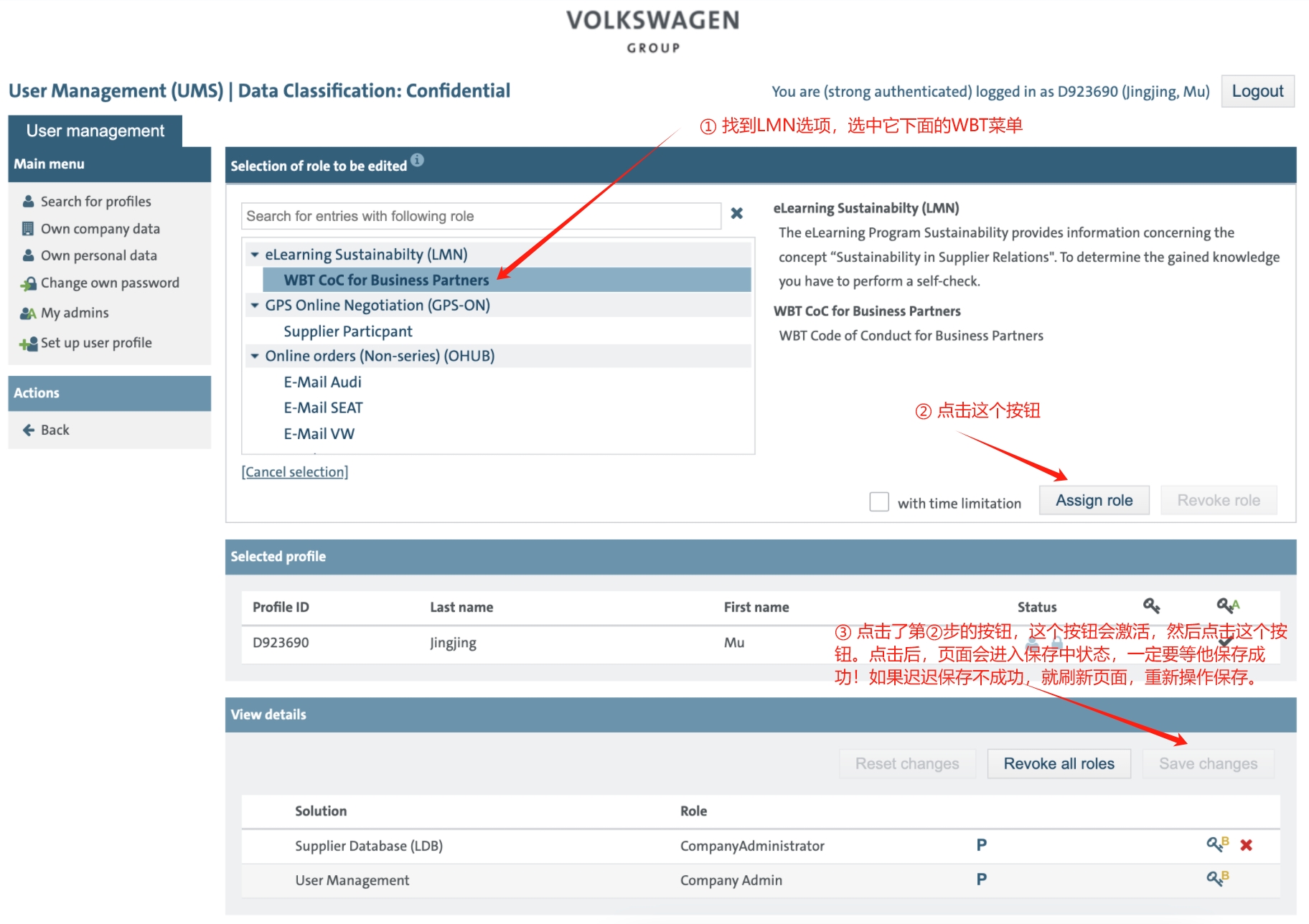Click key icon in Supplier Database (LDB) row
This screenshot has height=924, width=1309.
point(1217,844)
